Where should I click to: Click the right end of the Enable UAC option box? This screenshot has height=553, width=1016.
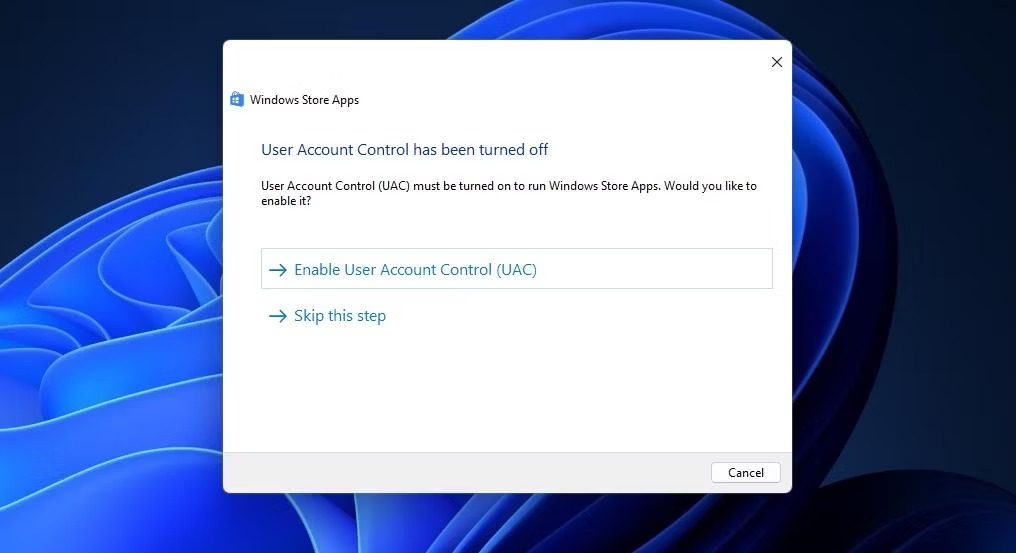(x=745, y=268)
